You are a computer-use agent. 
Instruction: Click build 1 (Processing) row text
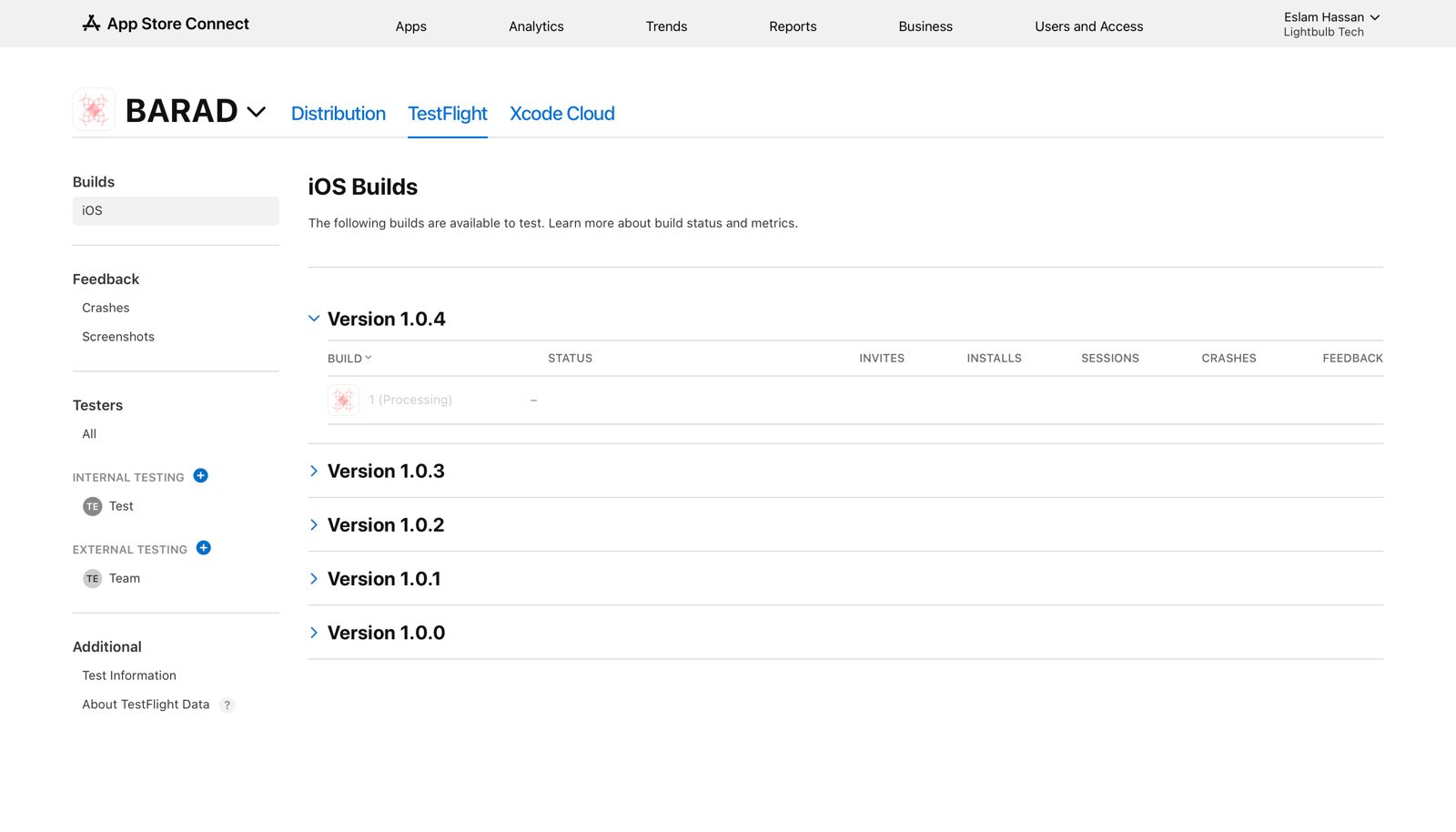tap(410, 400)
